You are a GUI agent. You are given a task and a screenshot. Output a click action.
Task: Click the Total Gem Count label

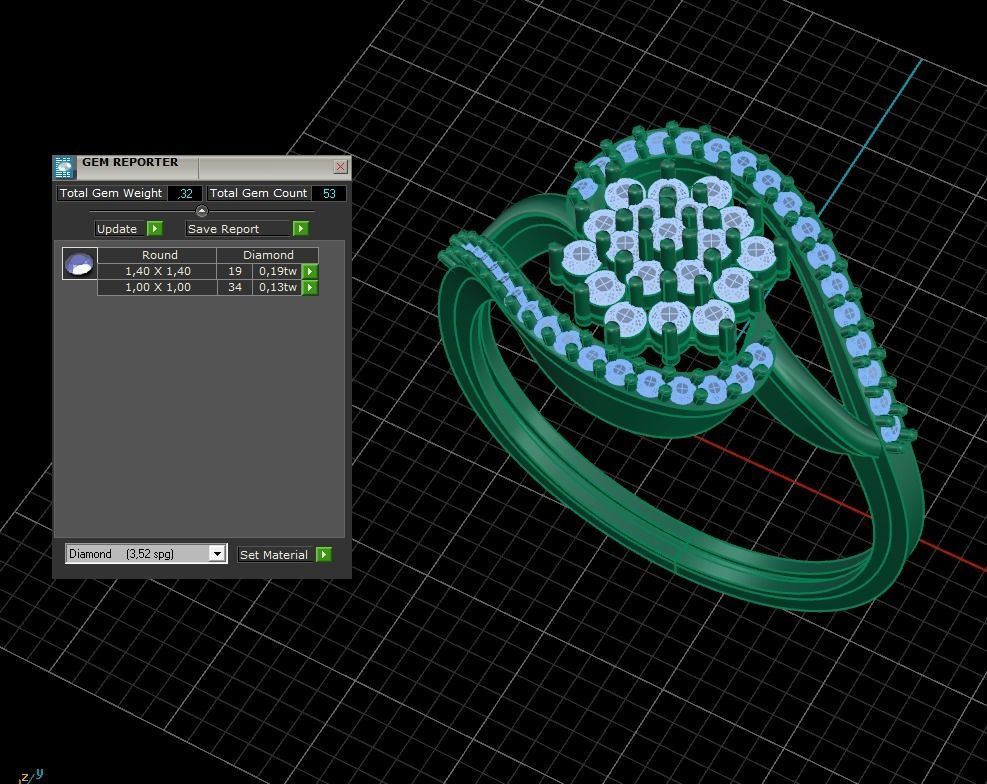click(x=258, y=193)
